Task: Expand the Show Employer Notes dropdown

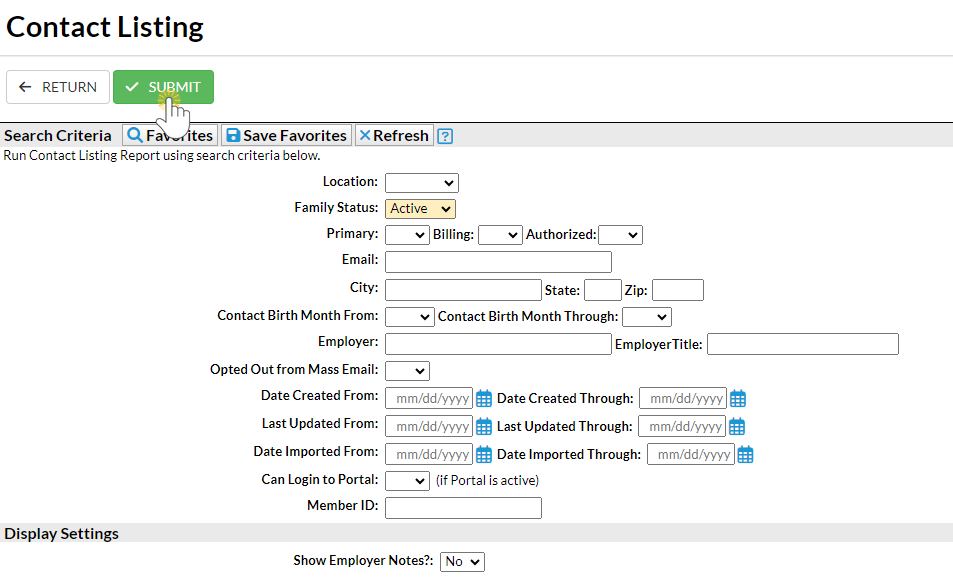Action: [462, 562]
